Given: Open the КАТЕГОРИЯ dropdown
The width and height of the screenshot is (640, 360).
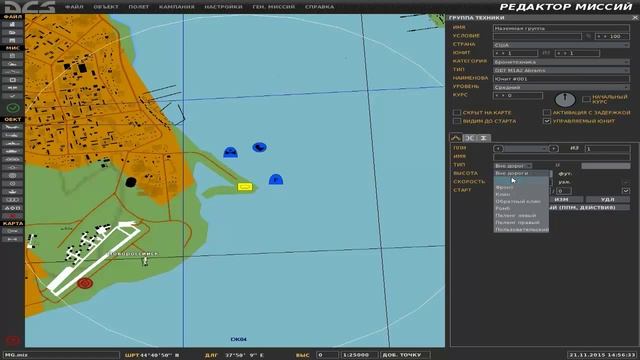Looking at the screenshot, I should click(561, 62).
